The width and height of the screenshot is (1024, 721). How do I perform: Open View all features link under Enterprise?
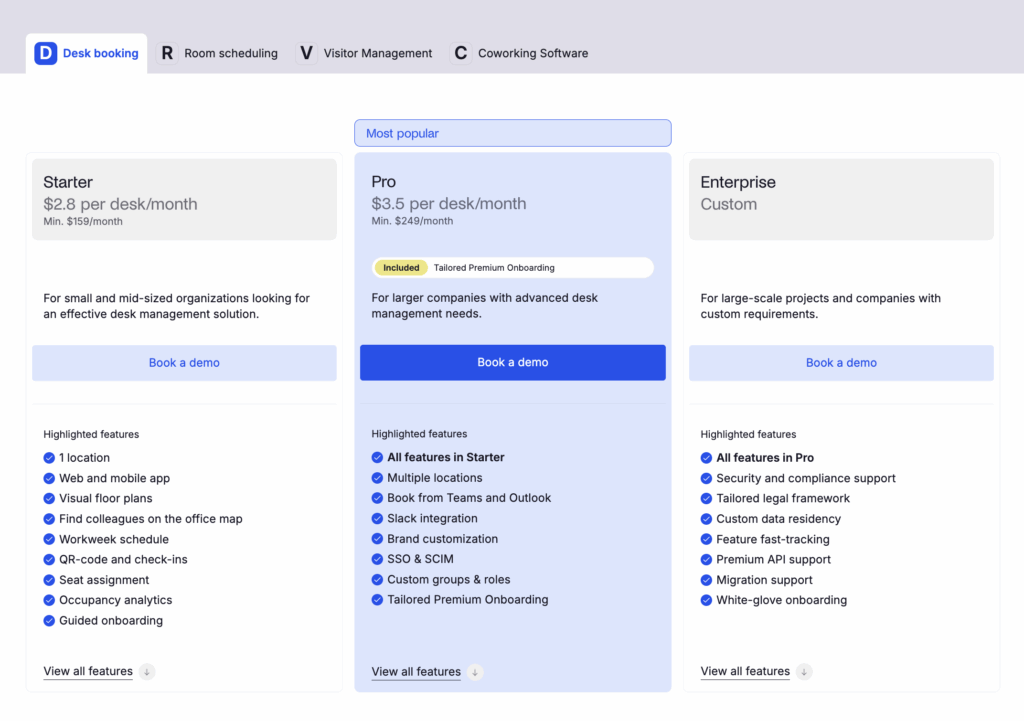pos(745,672)
